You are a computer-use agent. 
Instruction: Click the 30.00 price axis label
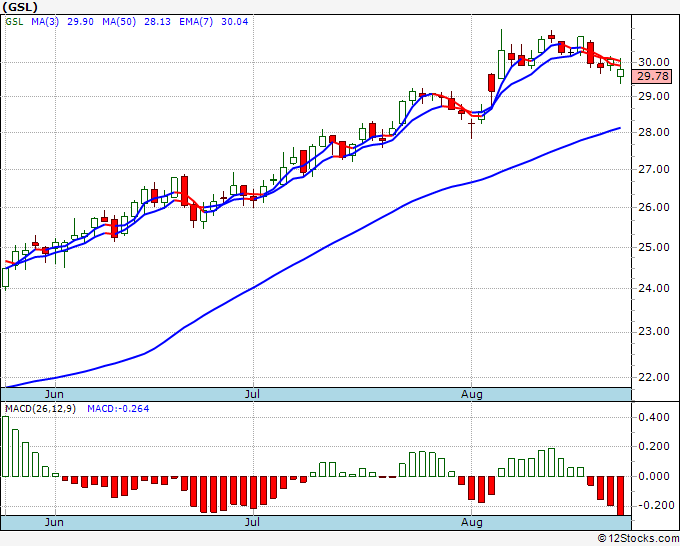(654, 62)
